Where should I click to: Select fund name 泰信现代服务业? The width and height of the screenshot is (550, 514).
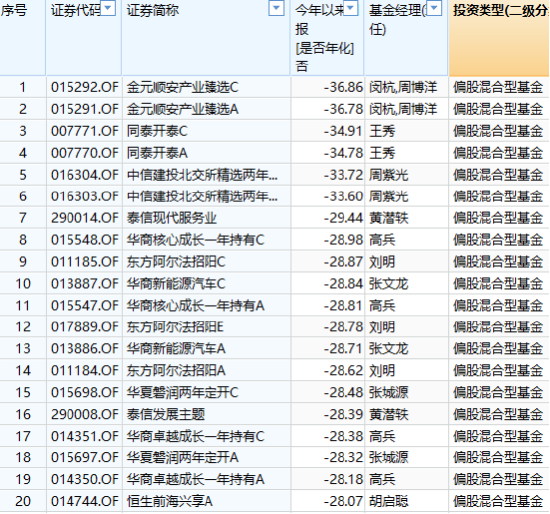pos(172,218)
